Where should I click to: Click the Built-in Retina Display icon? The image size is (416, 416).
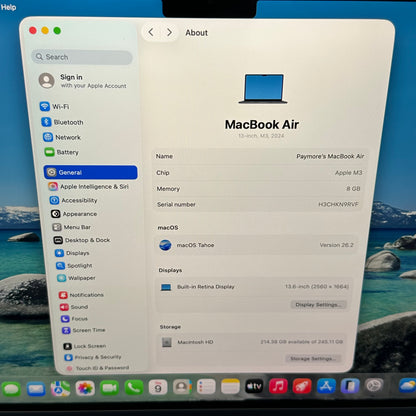pos(166,287)
